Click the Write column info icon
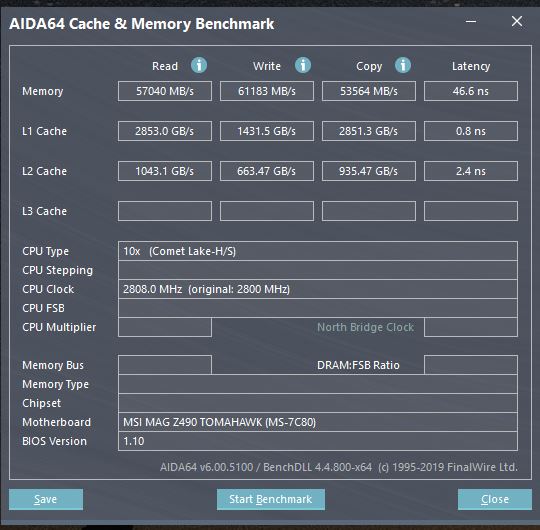The height and width of the screenshot is (530, 540). (x=303, y=65)
